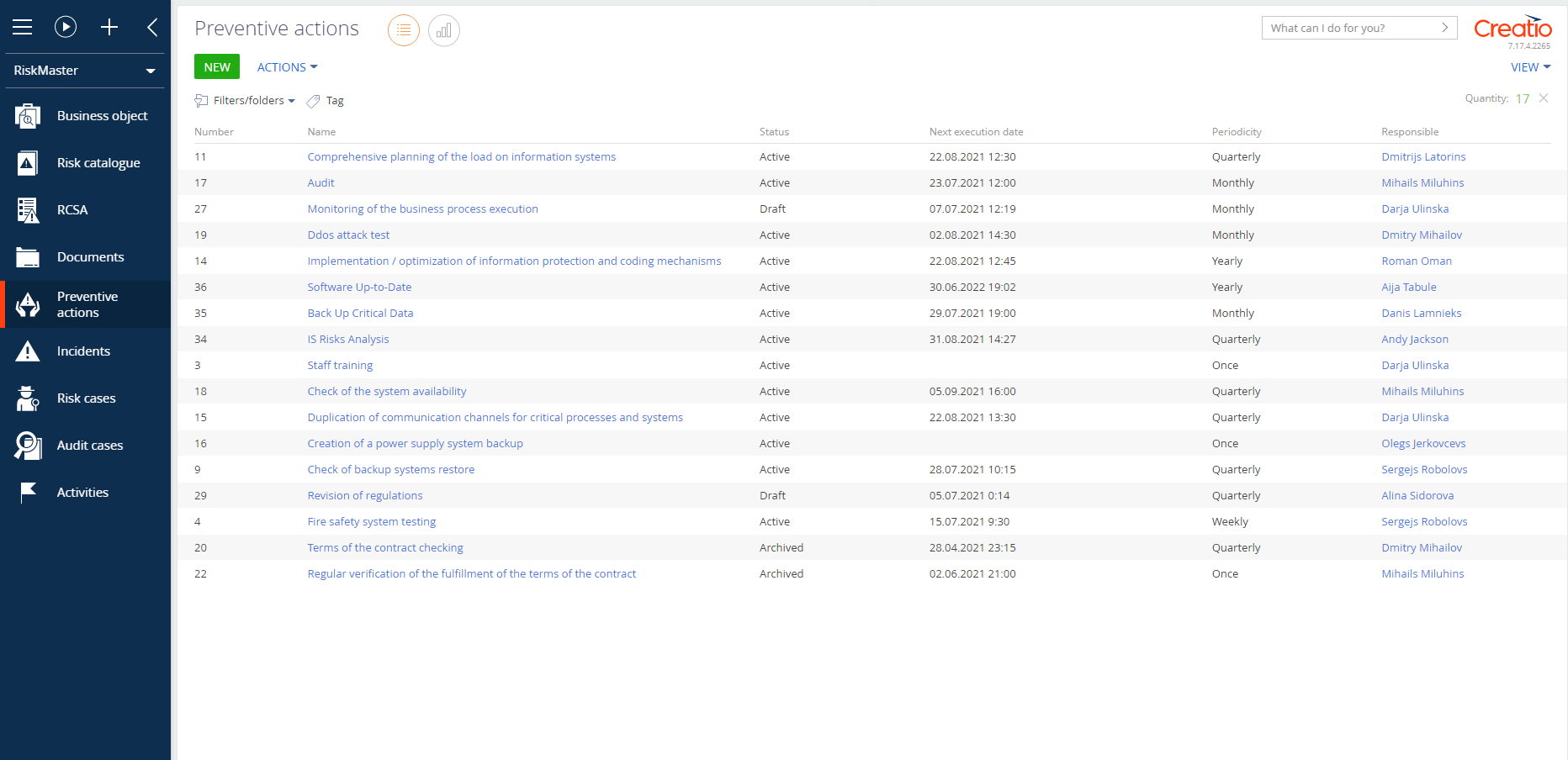Open the Ddos attack test record
This screenshot has height=760, width=1568.
click(348, 235)
